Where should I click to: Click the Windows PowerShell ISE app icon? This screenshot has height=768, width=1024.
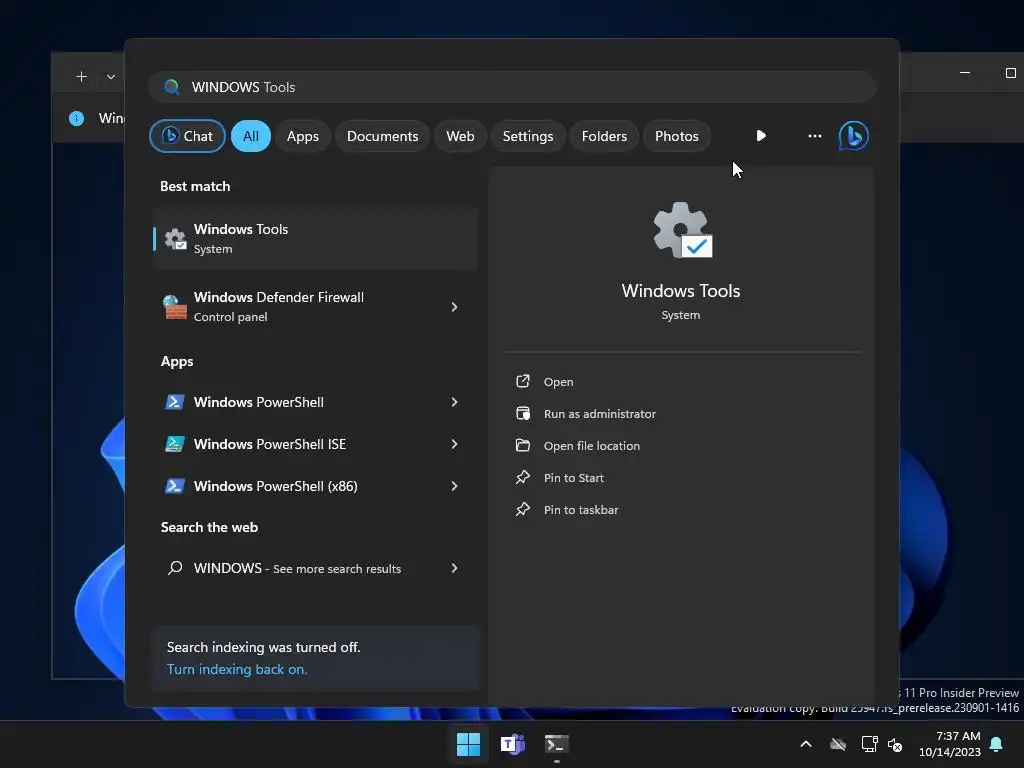coord(174,444)
